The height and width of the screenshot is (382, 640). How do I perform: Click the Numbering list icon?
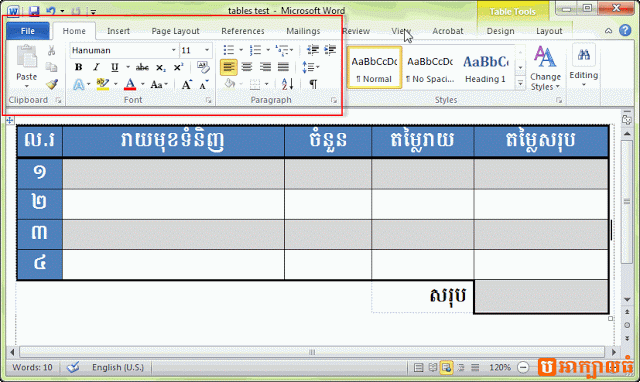click(256, 50)
